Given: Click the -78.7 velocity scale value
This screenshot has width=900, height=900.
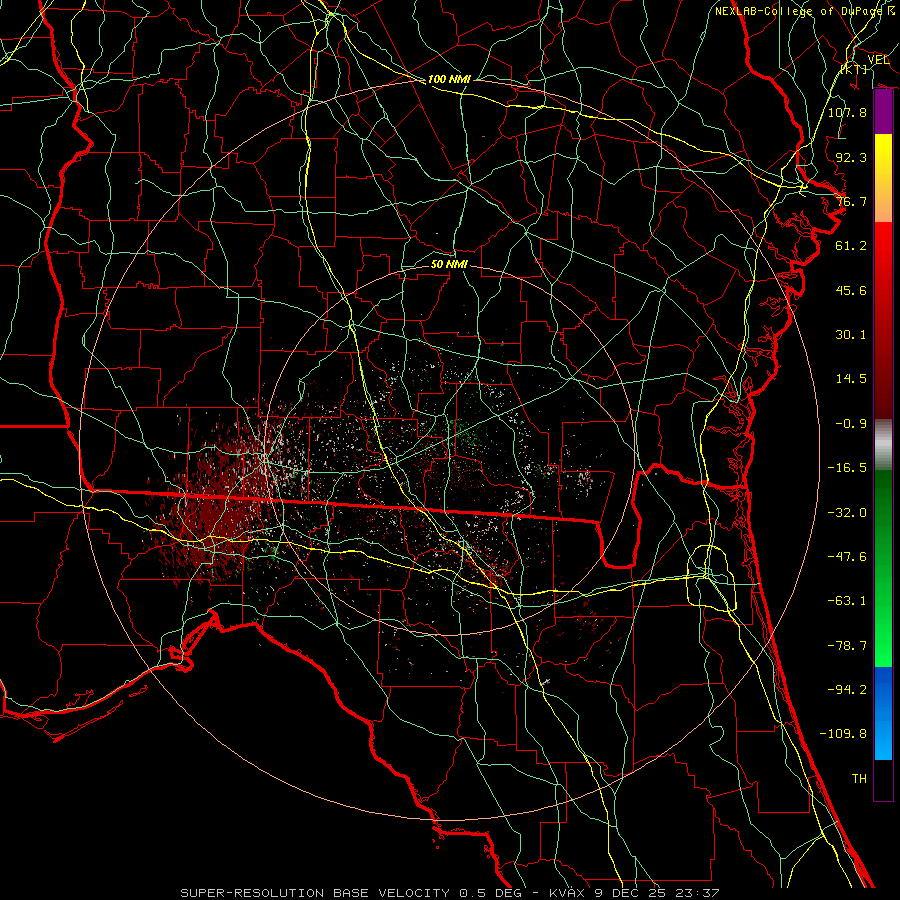Looking at the screenshot, I should (x=847, y=646).
